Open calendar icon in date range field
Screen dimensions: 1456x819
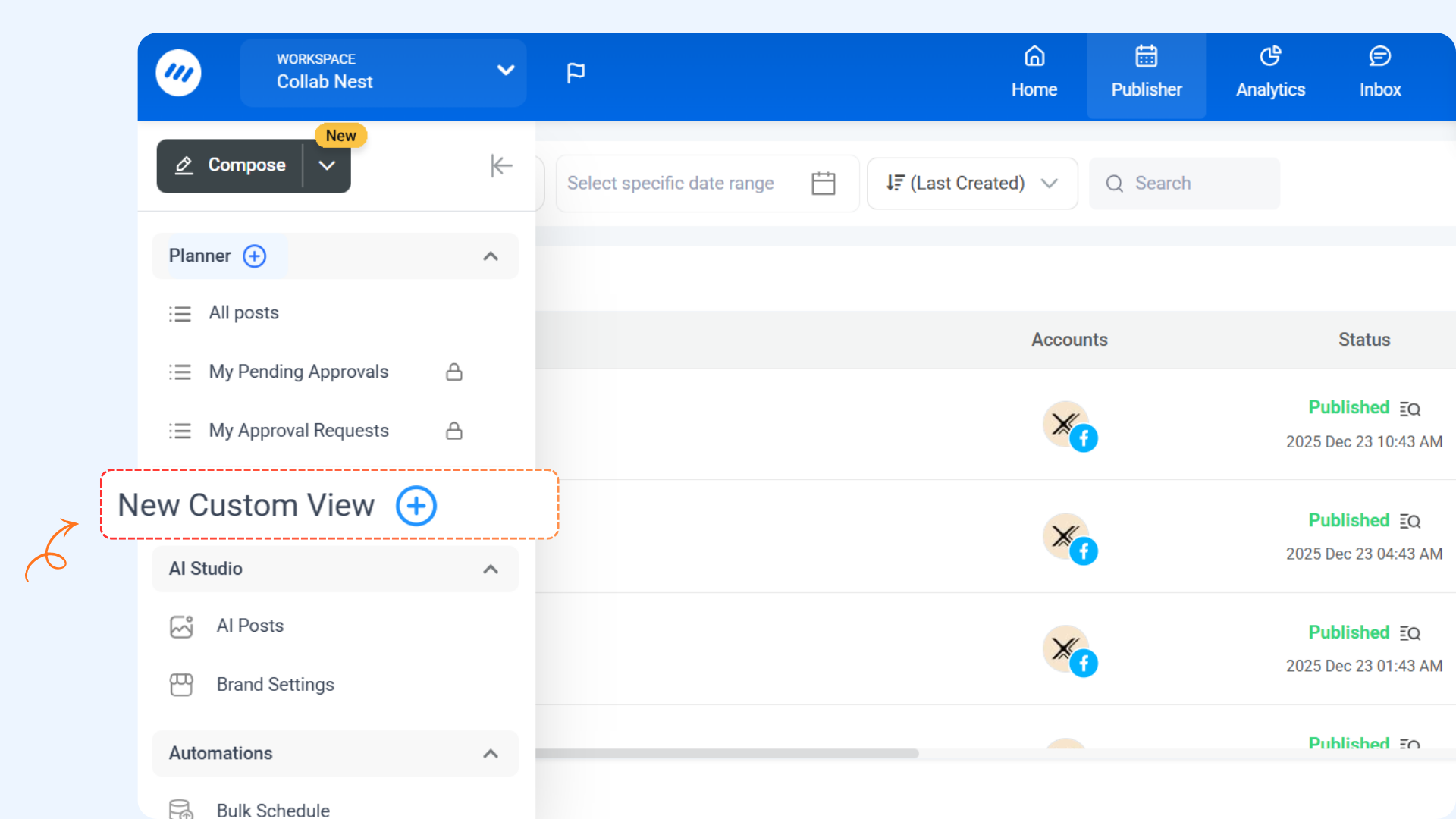tap(823, 184)
